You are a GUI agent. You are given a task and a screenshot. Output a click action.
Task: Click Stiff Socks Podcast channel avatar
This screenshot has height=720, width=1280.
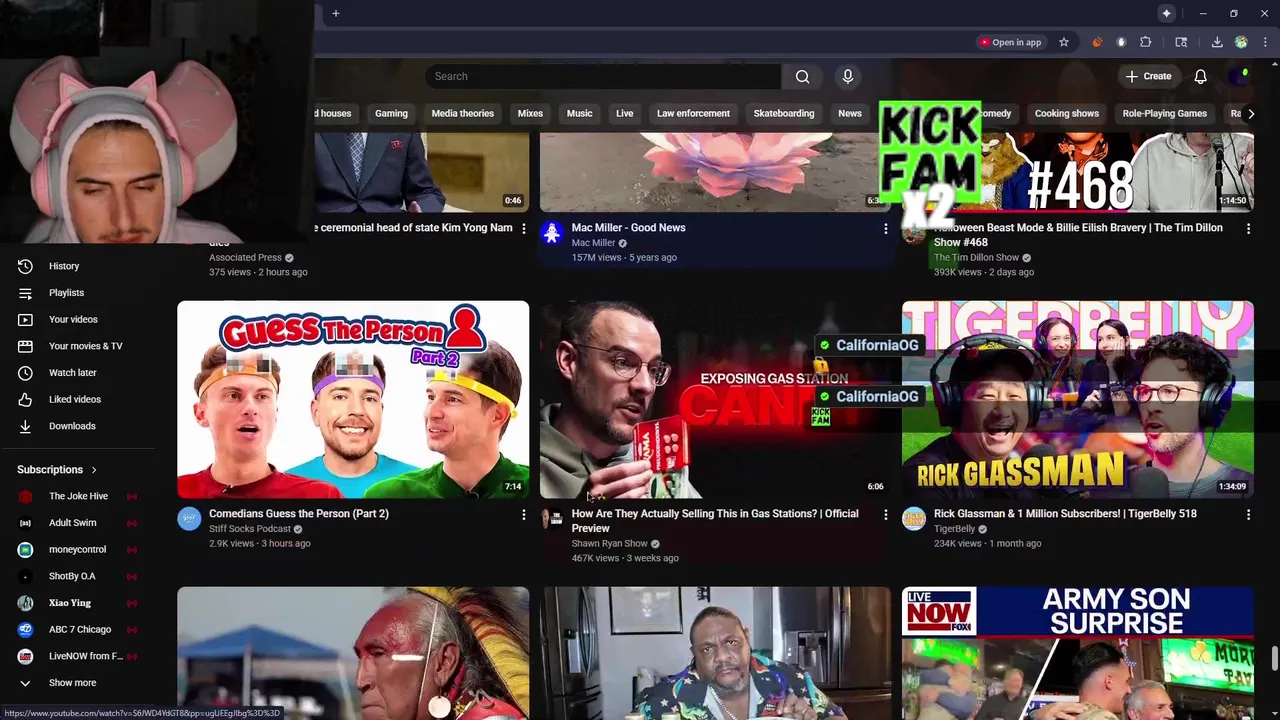189,518
